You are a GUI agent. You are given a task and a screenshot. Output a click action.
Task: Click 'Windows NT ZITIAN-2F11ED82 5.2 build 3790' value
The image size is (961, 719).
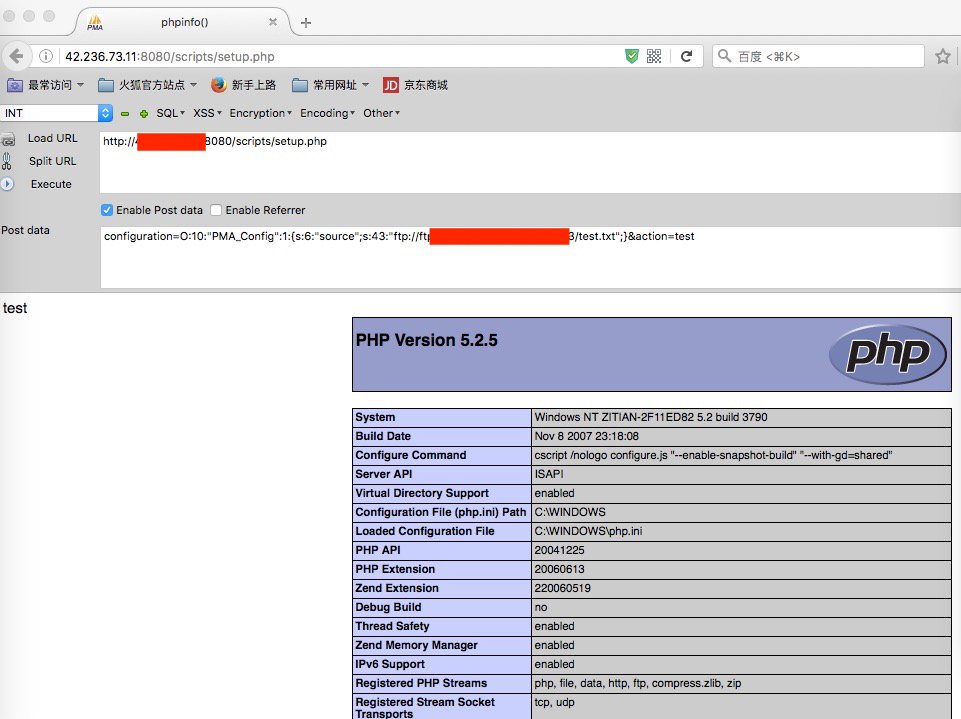(651, 417)
